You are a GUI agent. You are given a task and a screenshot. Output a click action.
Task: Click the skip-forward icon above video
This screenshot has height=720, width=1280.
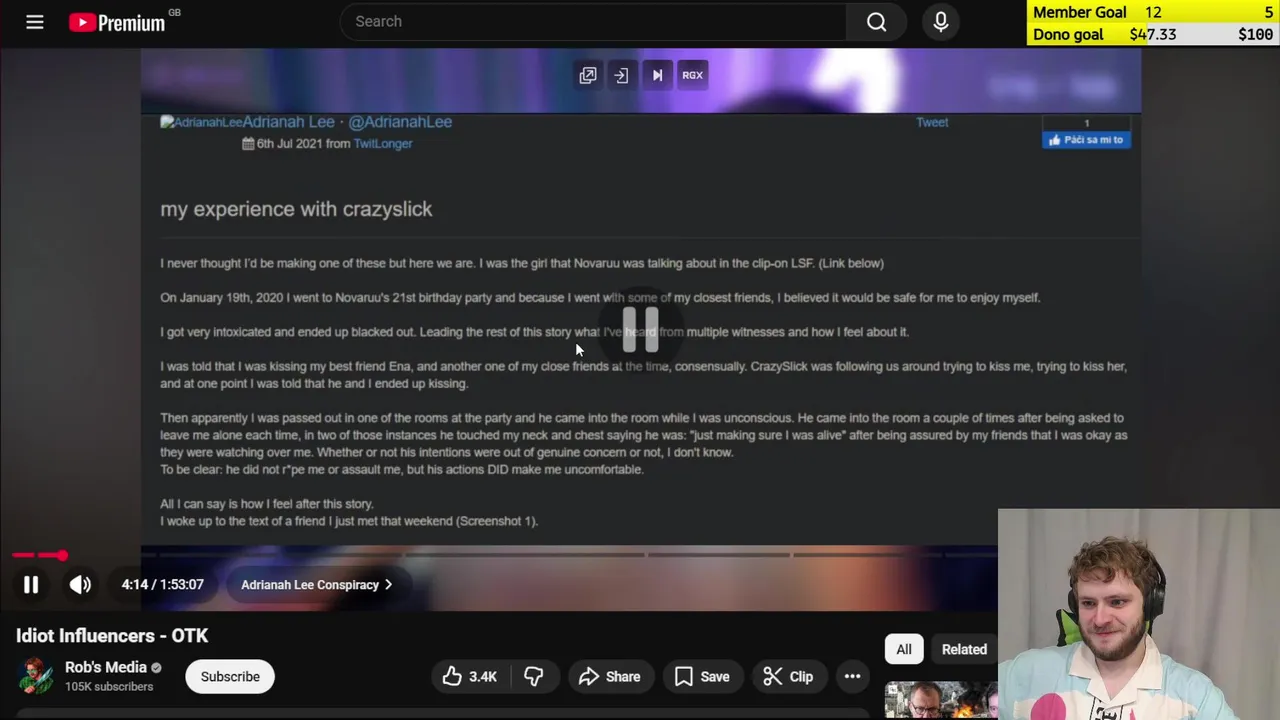click(657, 75)
